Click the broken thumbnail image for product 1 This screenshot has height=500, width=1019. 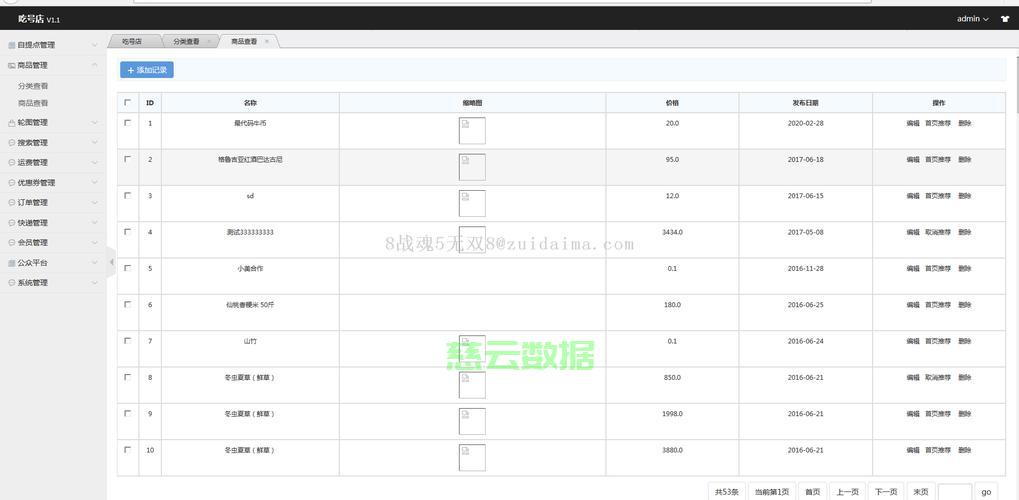click(472, 131)
